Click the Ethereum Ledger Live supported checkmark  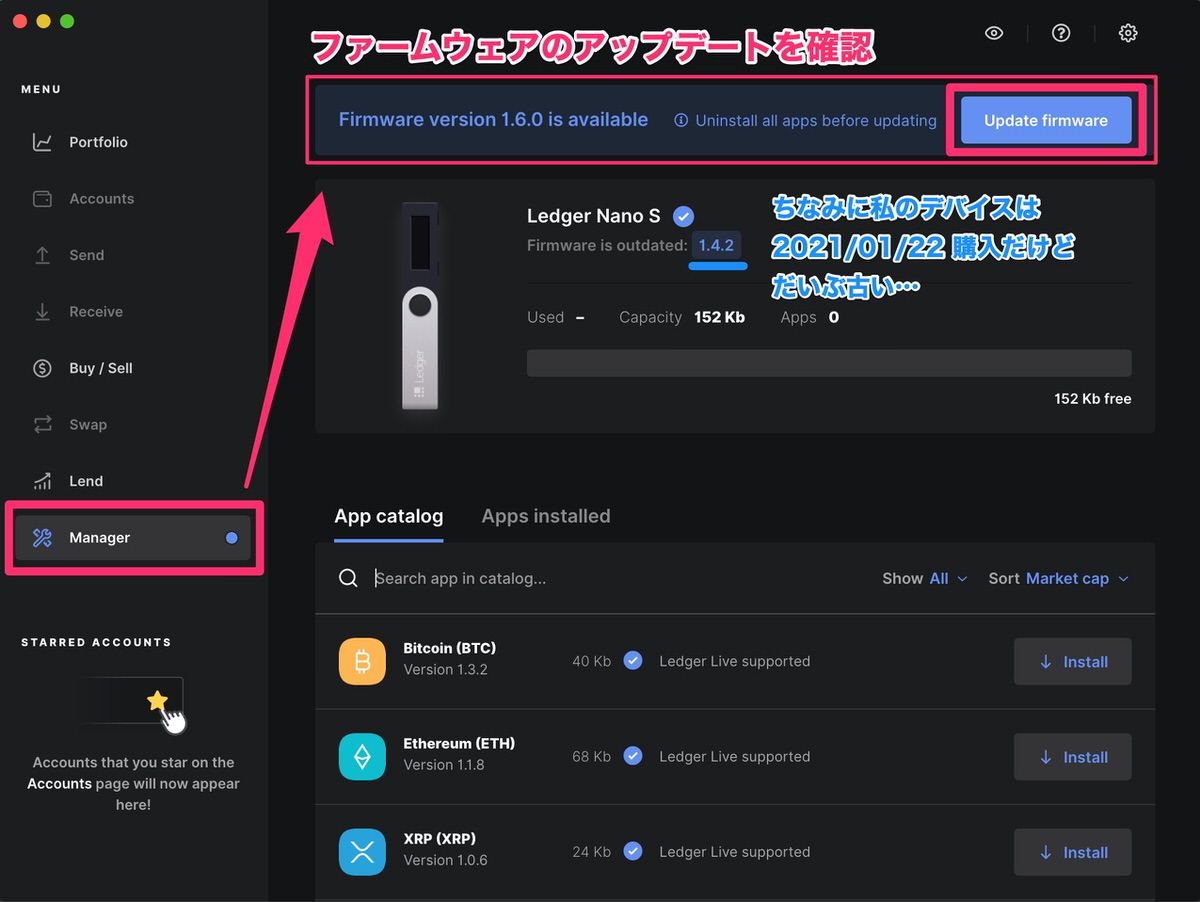tap(633, 756)
